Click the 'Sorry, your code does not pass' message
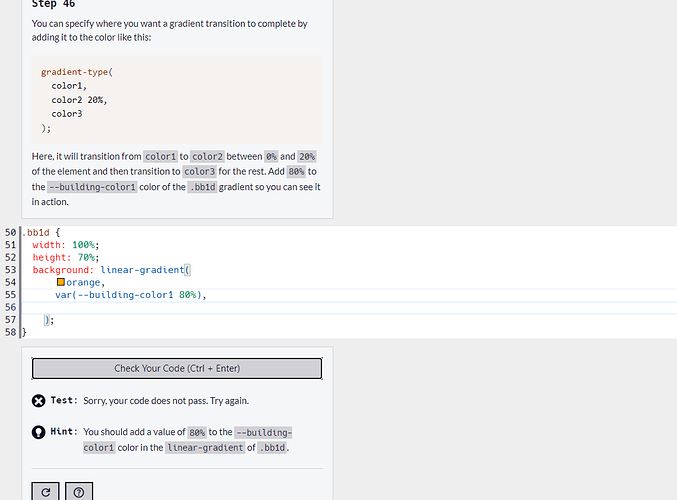 pos(166,401)
